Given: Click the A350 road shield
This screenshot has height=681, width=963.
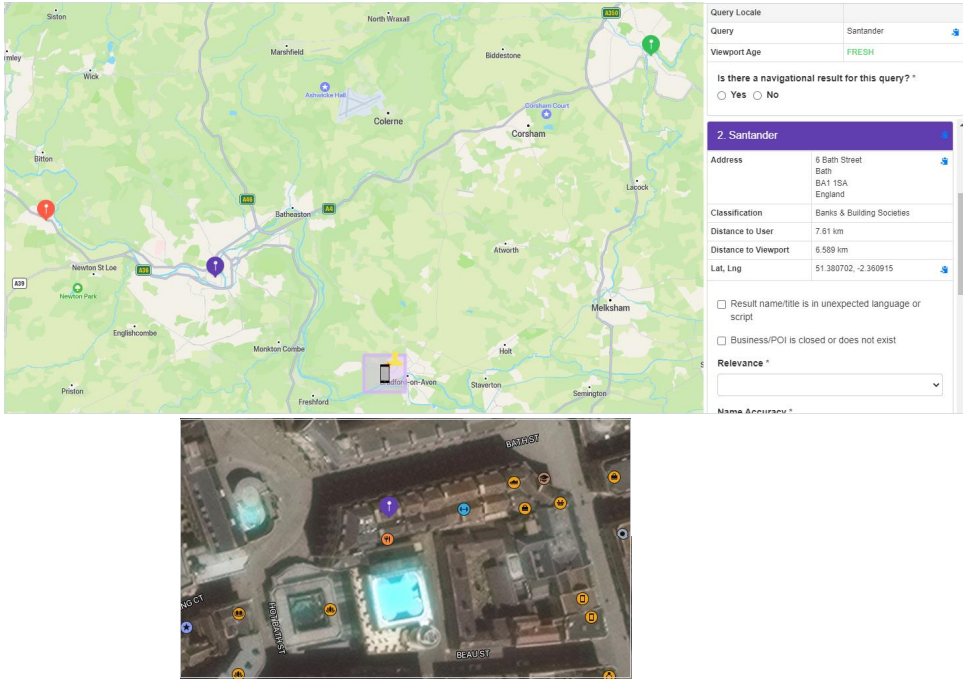Looking at the screenshot, I should pos(611,13).
